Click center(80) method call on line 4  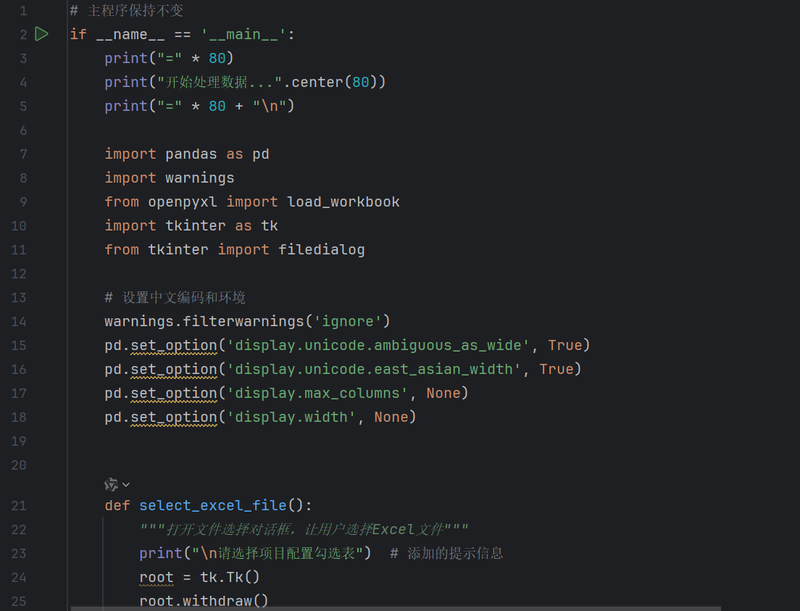coord(334,82)
